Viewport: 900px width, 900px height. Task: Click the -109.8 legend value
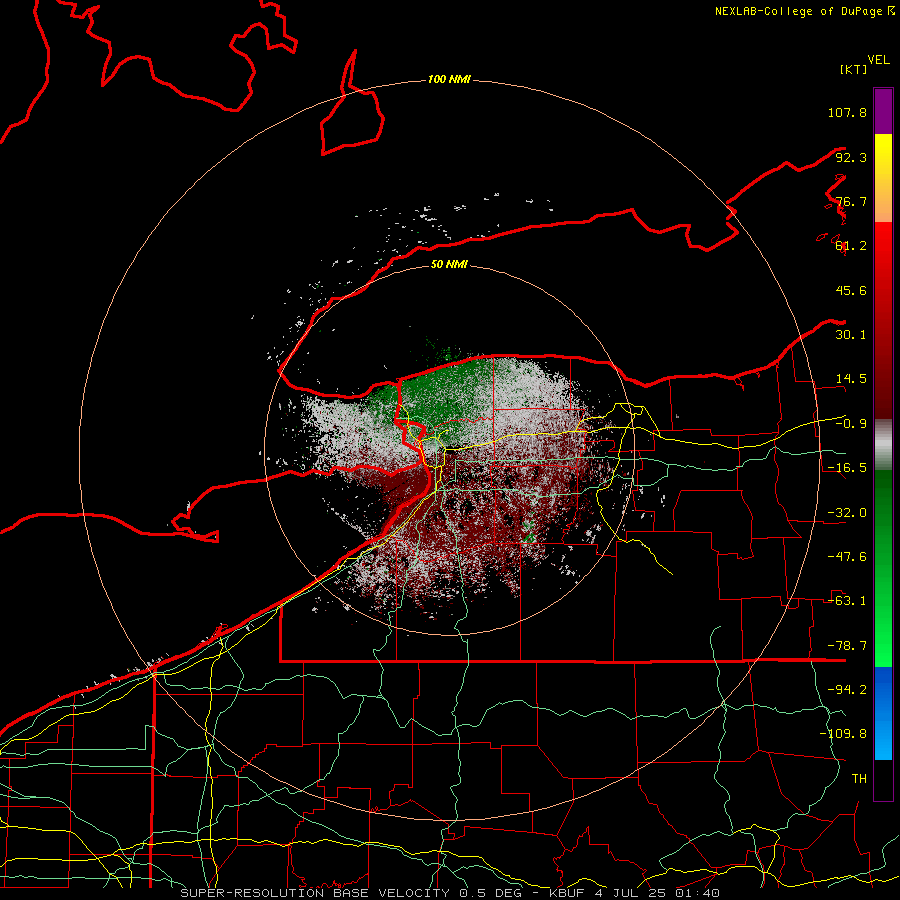tap(843, 734)
